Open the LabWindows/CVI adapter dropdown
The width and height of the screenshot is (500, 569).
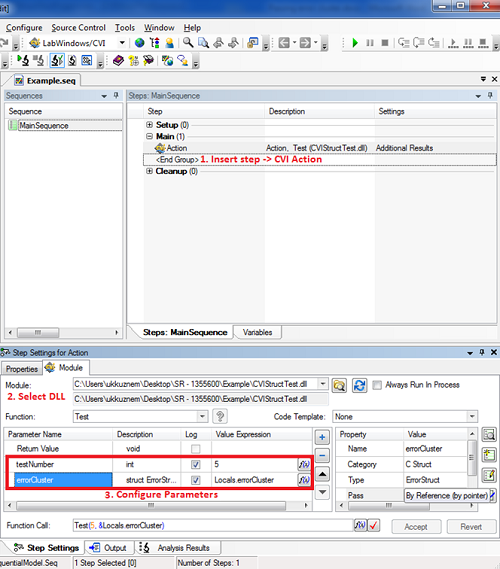(122, 43)
